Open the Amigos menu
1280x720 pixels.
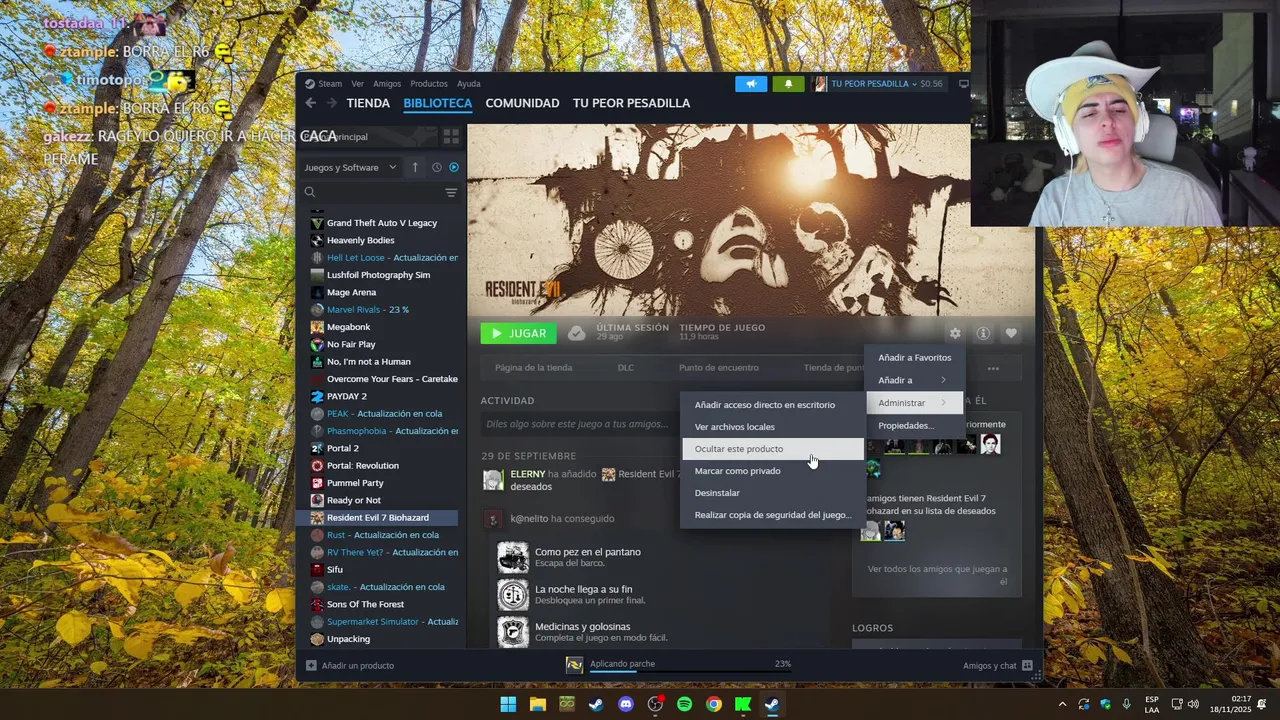387,84
